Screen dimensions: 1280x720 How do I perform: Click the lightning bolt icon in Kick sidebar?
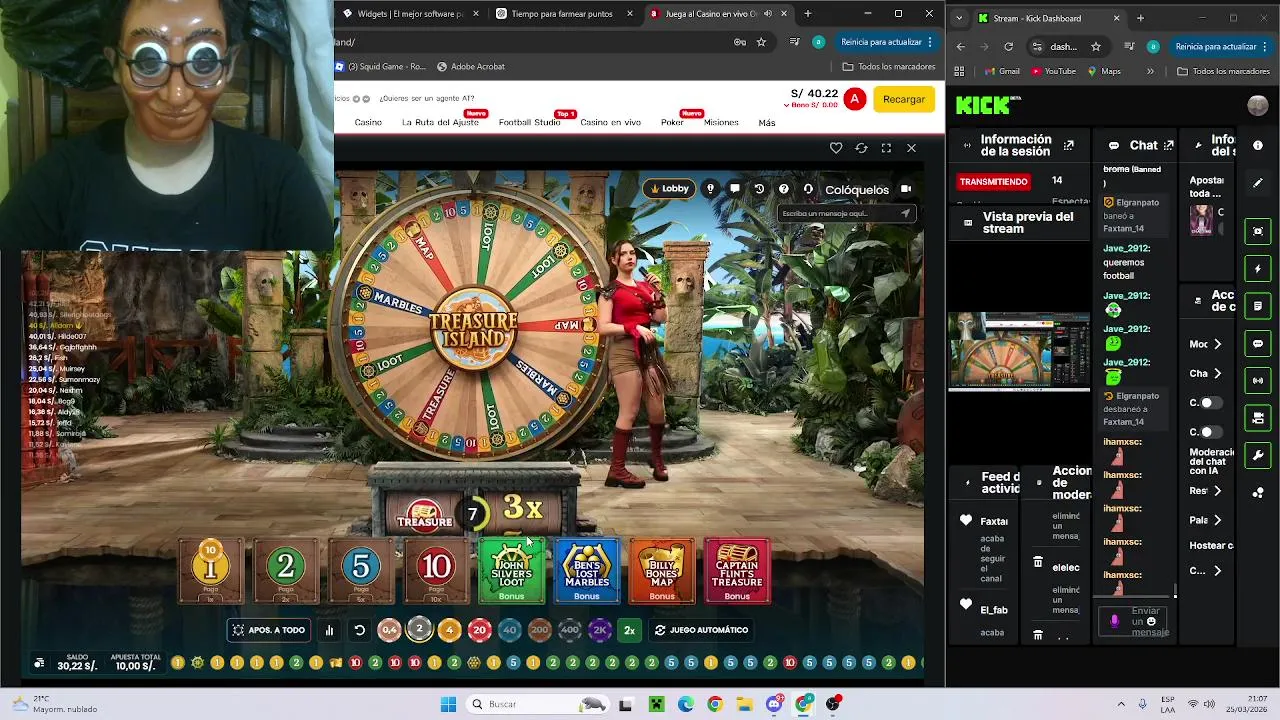click(1258, 269)
